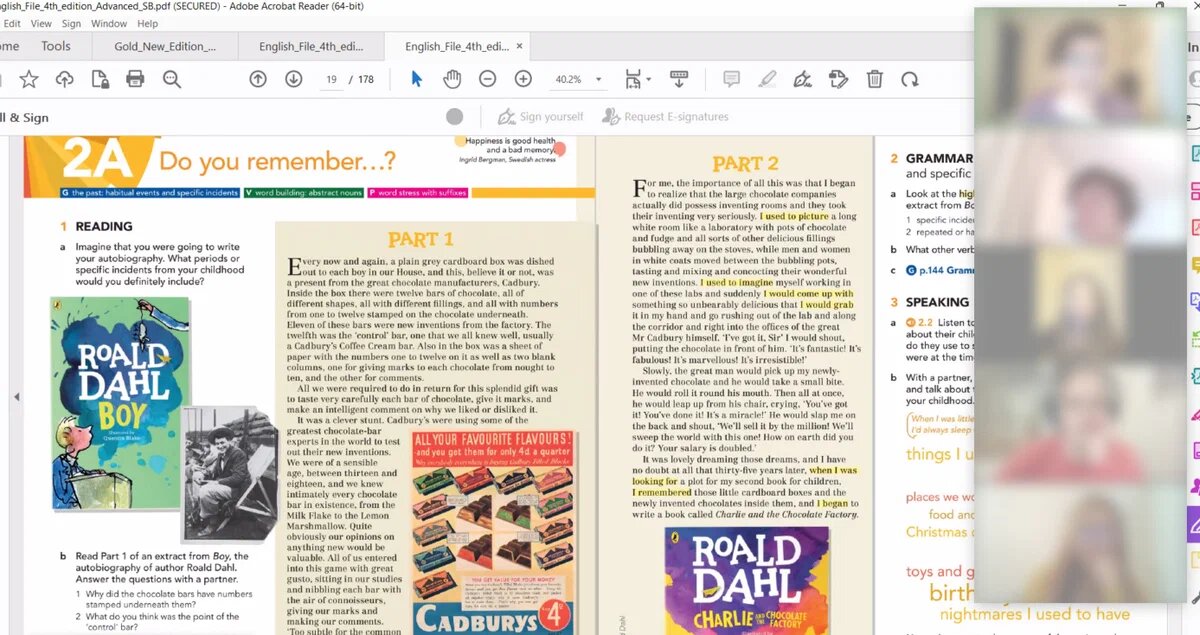Click 'nightmares I used to have' text
Image resolution: width=1200 pixels, height=635 pixels.
(x=1035, y=614)
